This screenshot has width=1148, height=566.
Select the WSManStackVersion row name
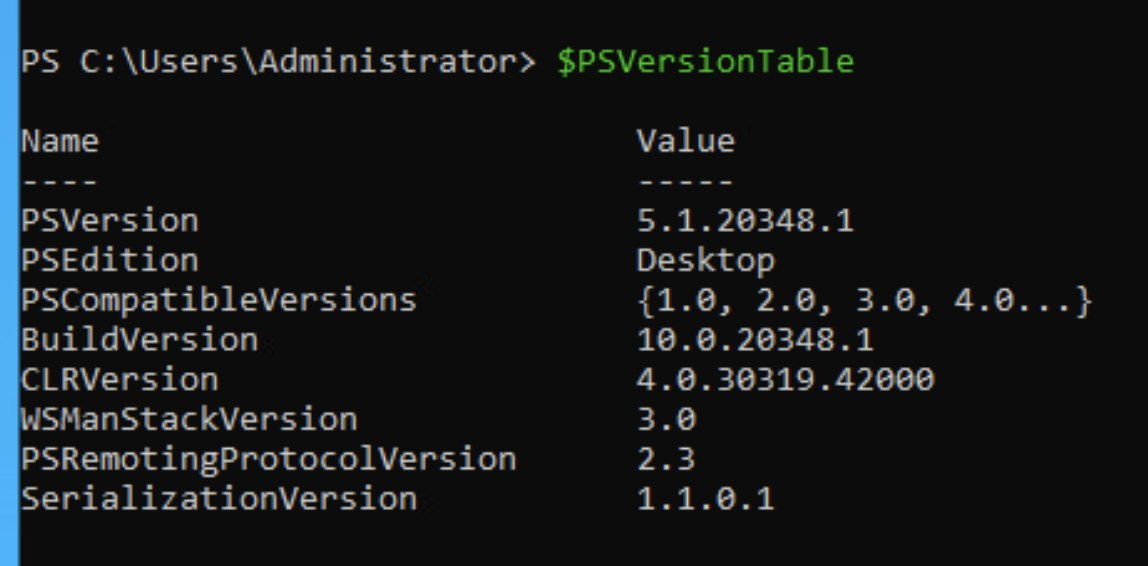(189, 419)
